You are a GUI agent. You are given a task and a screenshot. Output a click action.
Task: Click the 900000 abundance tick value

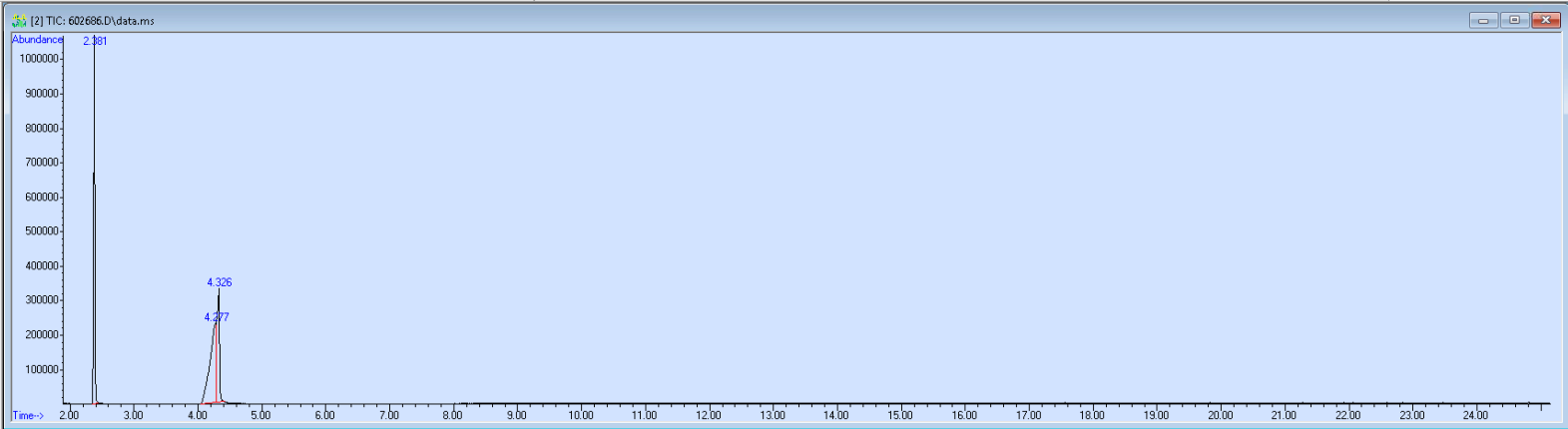(41, 94)
